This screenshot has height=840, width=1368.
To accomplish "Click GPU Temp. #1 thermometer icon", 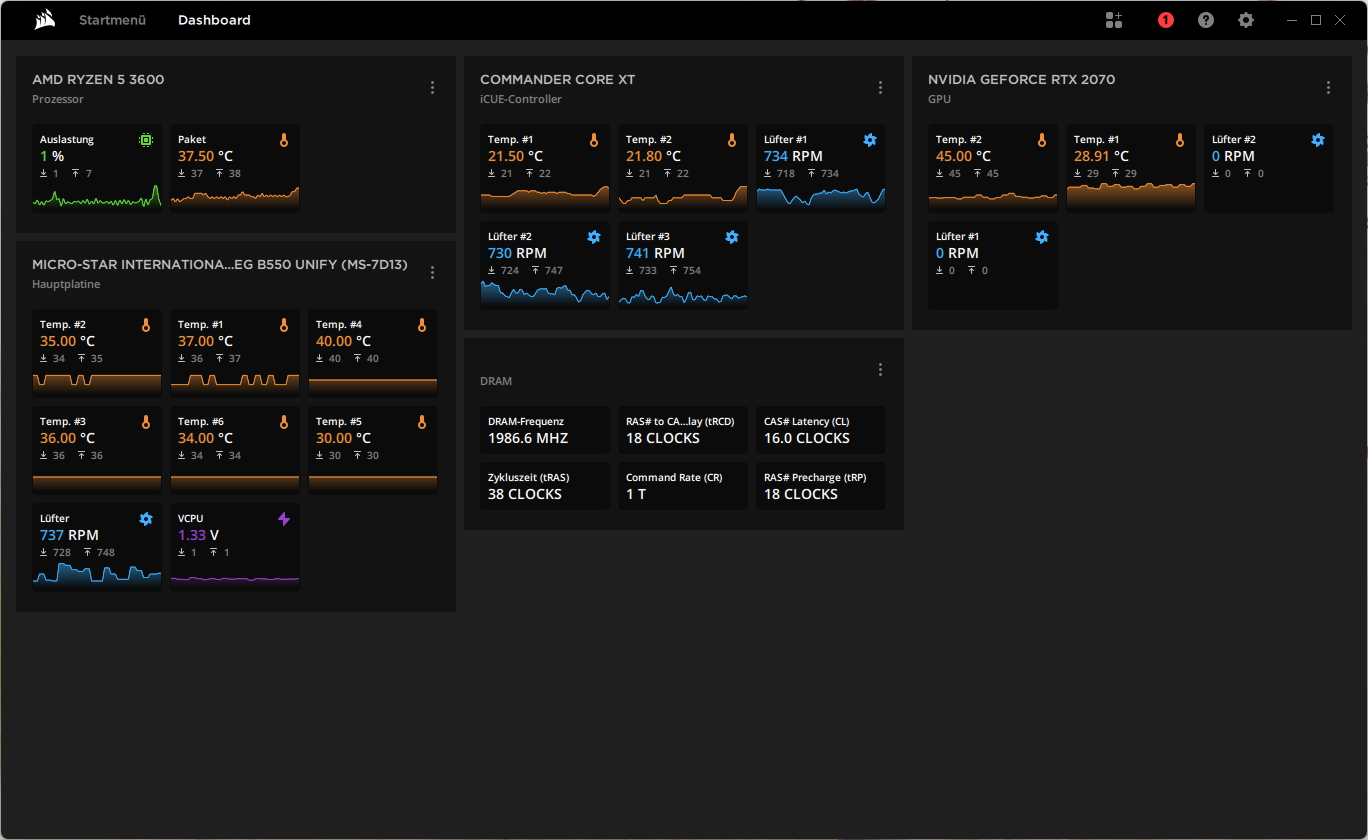I will [x=1180, y=140].
